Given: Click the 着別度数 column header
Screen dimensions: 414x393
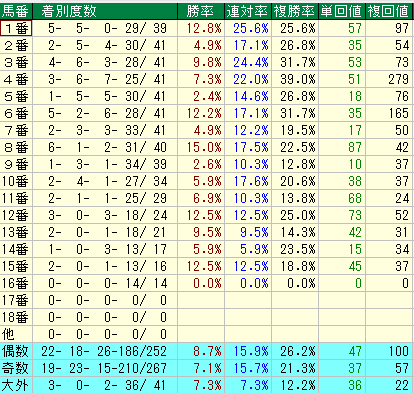Looking at the screenshot, I should [x=105, y=11].
